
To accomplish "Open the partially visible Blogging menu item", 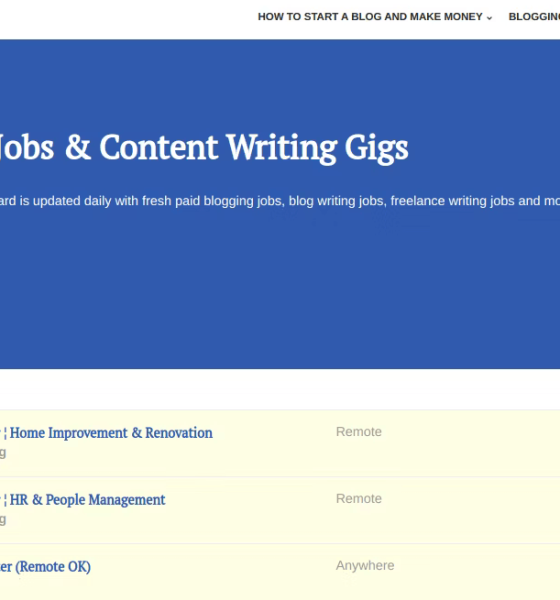I will 534,17.
